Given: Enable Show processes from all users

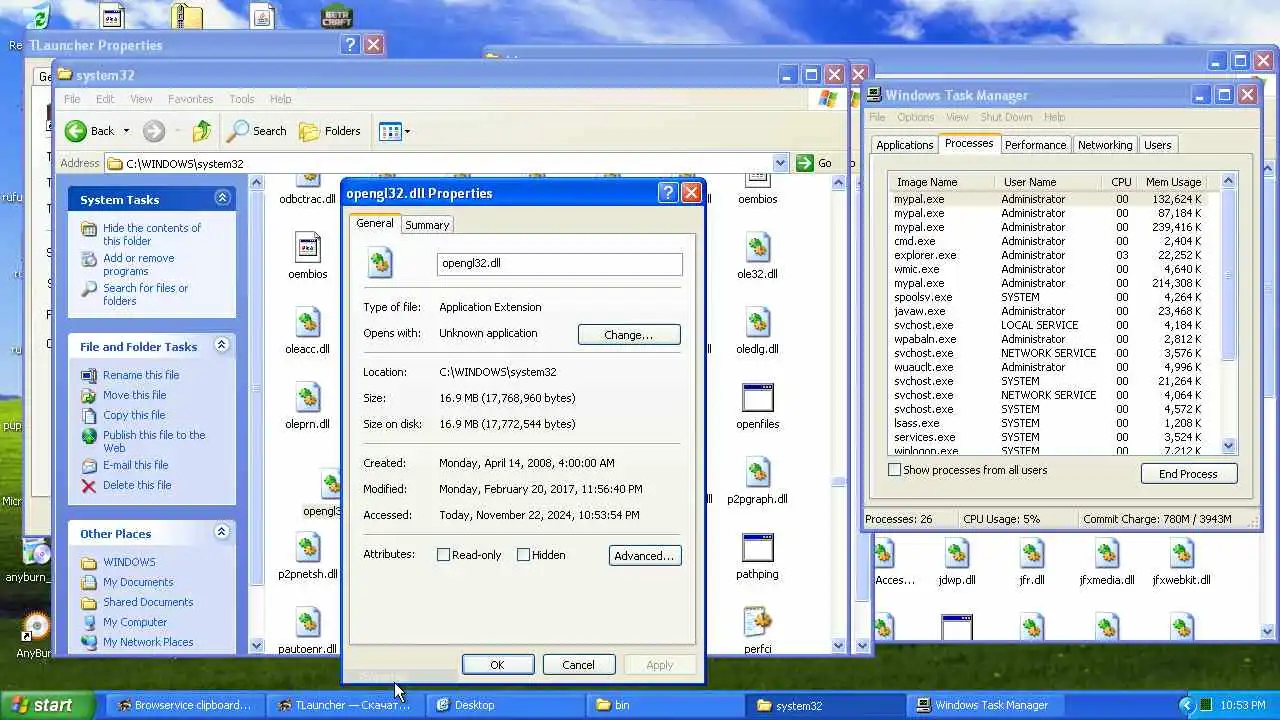Looking at the screenshot, I should click(x=895, y=470).
